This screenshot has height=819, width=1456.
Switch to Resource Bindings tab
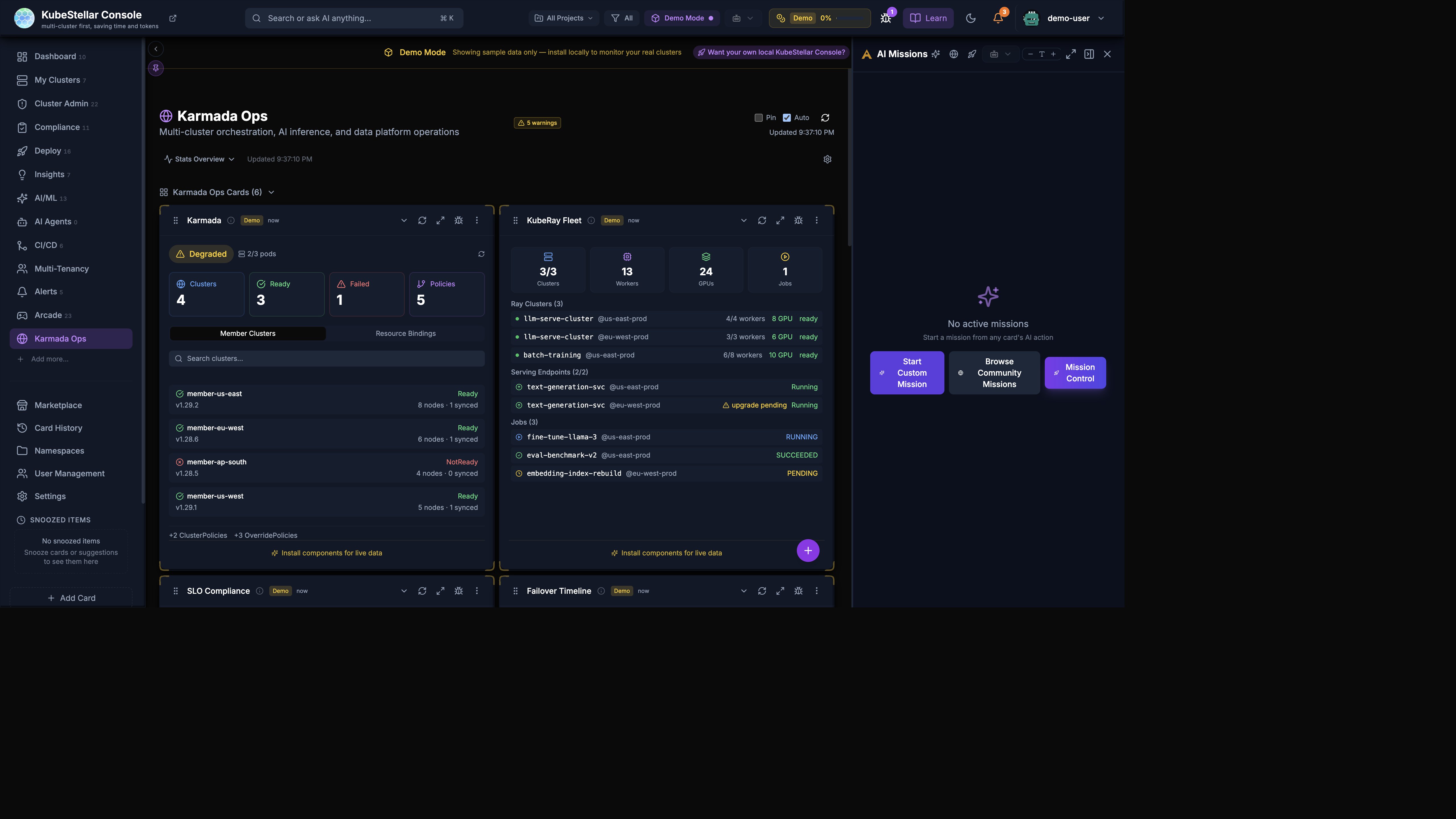[405, 334]
